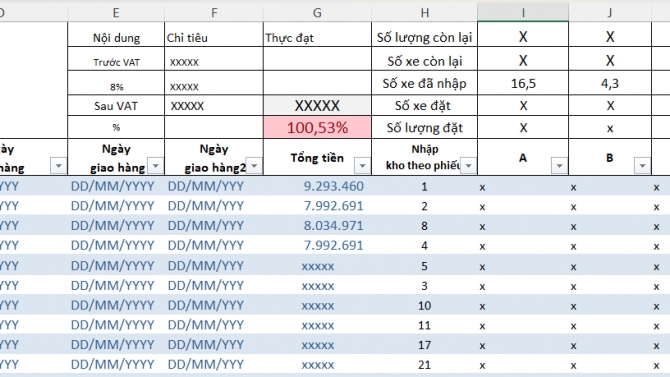
Task: Open the filter dropdown in the partially cut-off 'hàng' column
Action: point(59,165)
